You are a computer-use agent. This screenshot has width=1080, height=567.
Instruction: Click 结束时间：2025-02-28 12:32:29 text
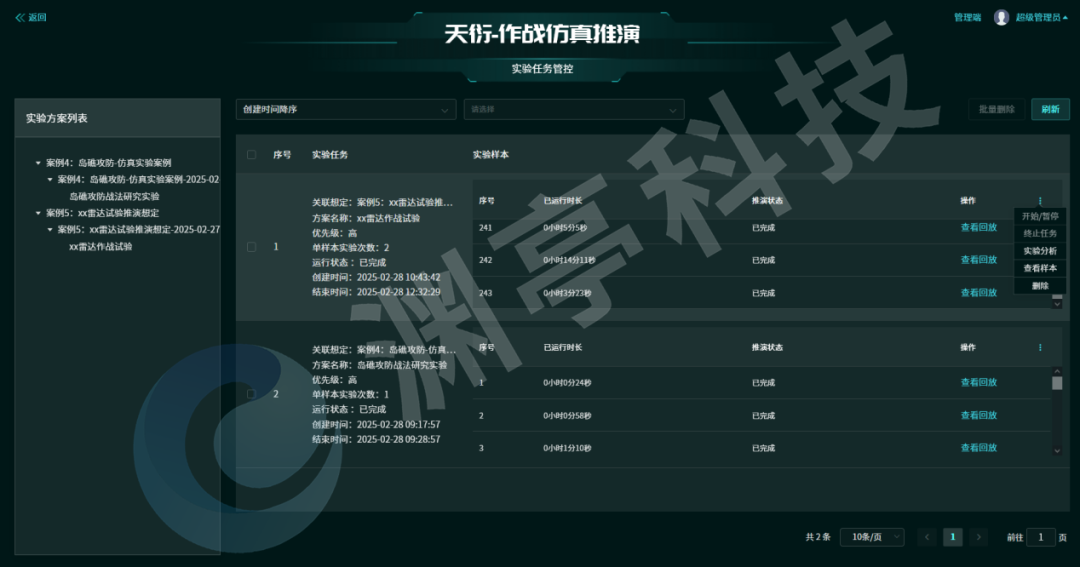coord(376,292)
